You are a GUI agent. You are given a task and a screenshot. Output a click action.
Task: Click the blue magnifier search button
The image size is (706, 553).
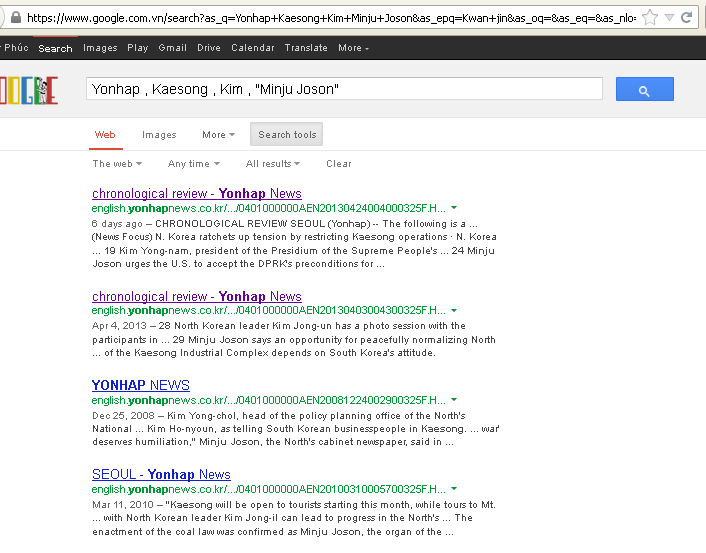pyautogui.click(x=644, y=89)
